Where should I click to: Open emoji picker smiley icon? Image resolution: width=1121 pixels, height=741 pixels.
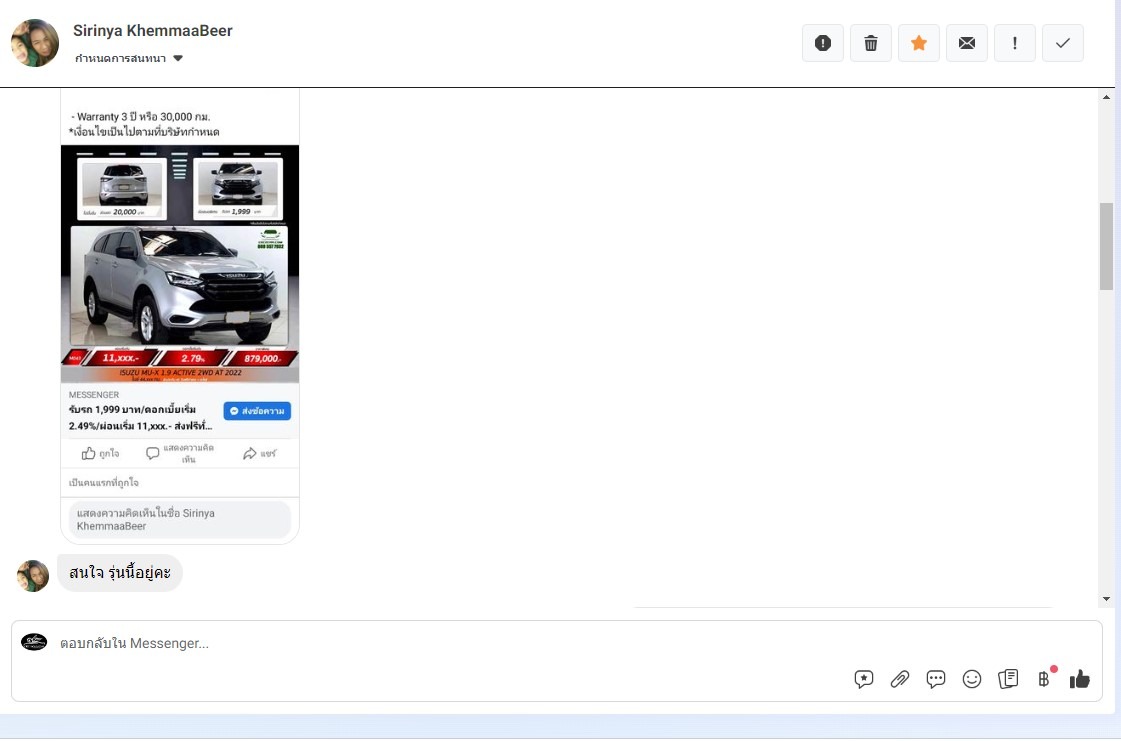pos(972,679)
